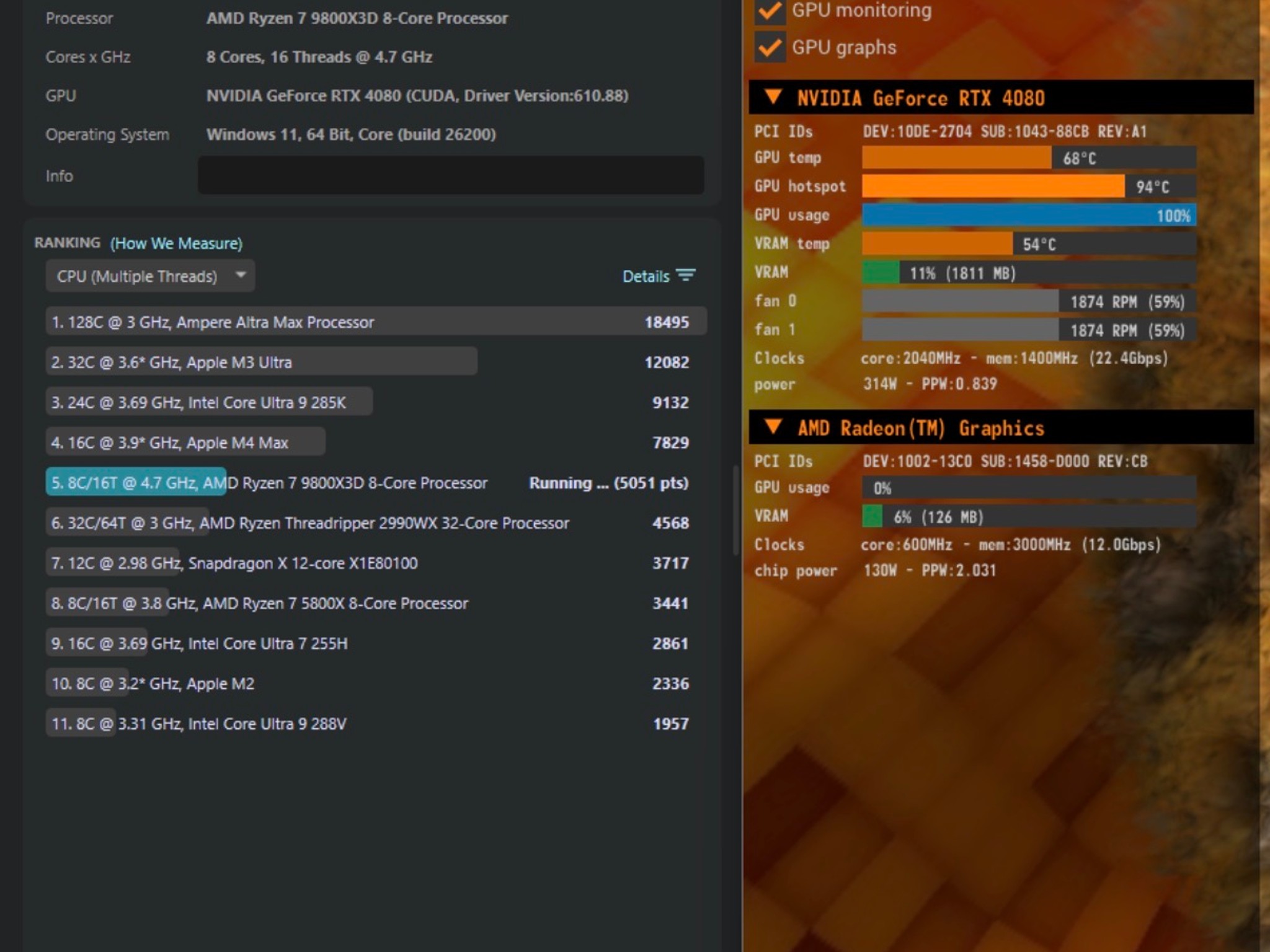Select the Threadripper 2990WX ranking row

[x=376, y=523]
